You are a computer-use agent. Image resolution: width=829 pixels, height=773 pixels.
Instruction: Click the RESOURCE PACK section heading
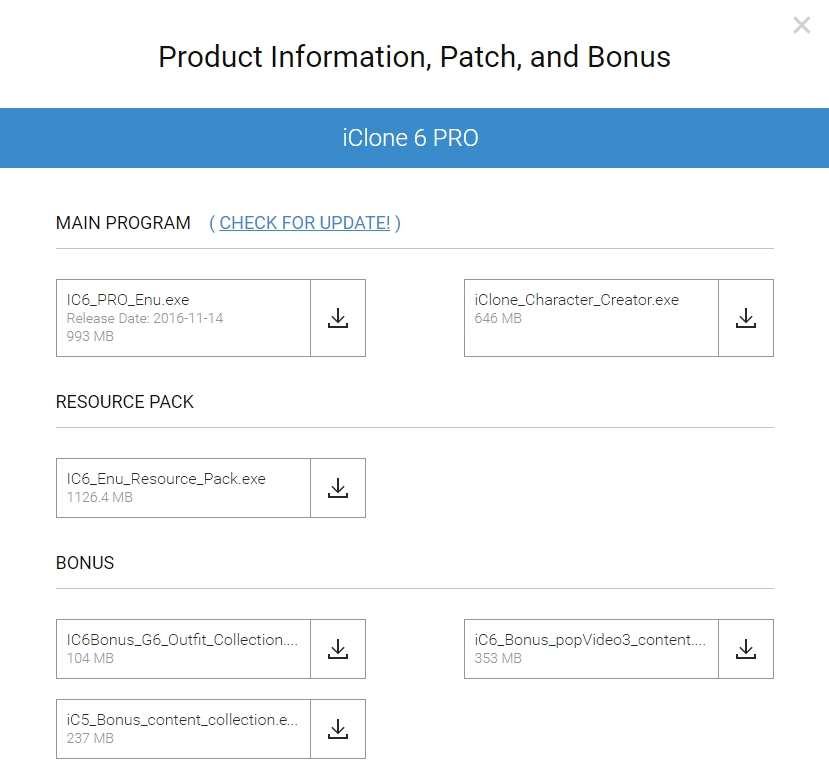pos(125,402)
